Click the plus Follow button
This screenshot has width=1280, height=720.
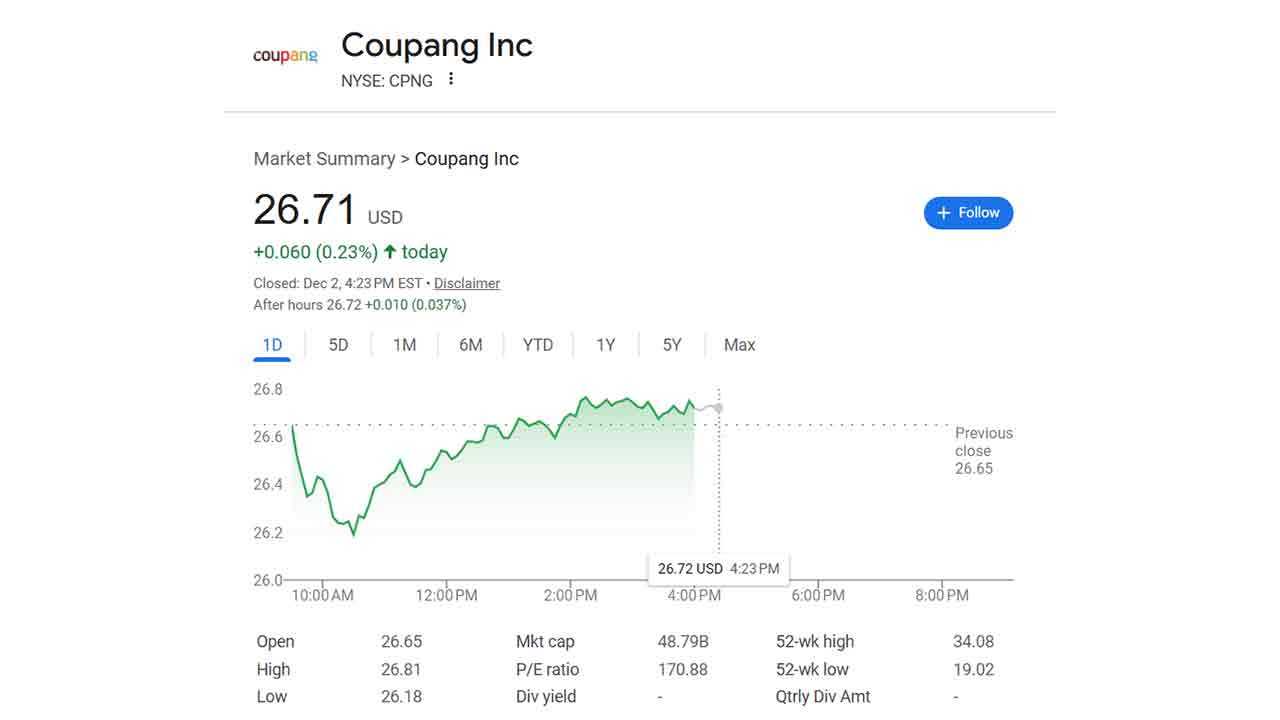tap(968, 213)
